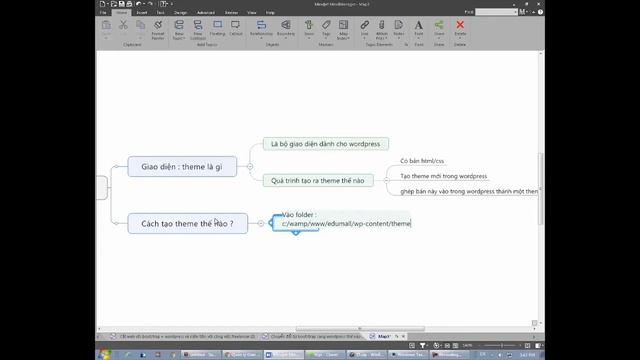Click the New document icon in title bar
This screenshot has width=640, height=360.
point(102,4)
